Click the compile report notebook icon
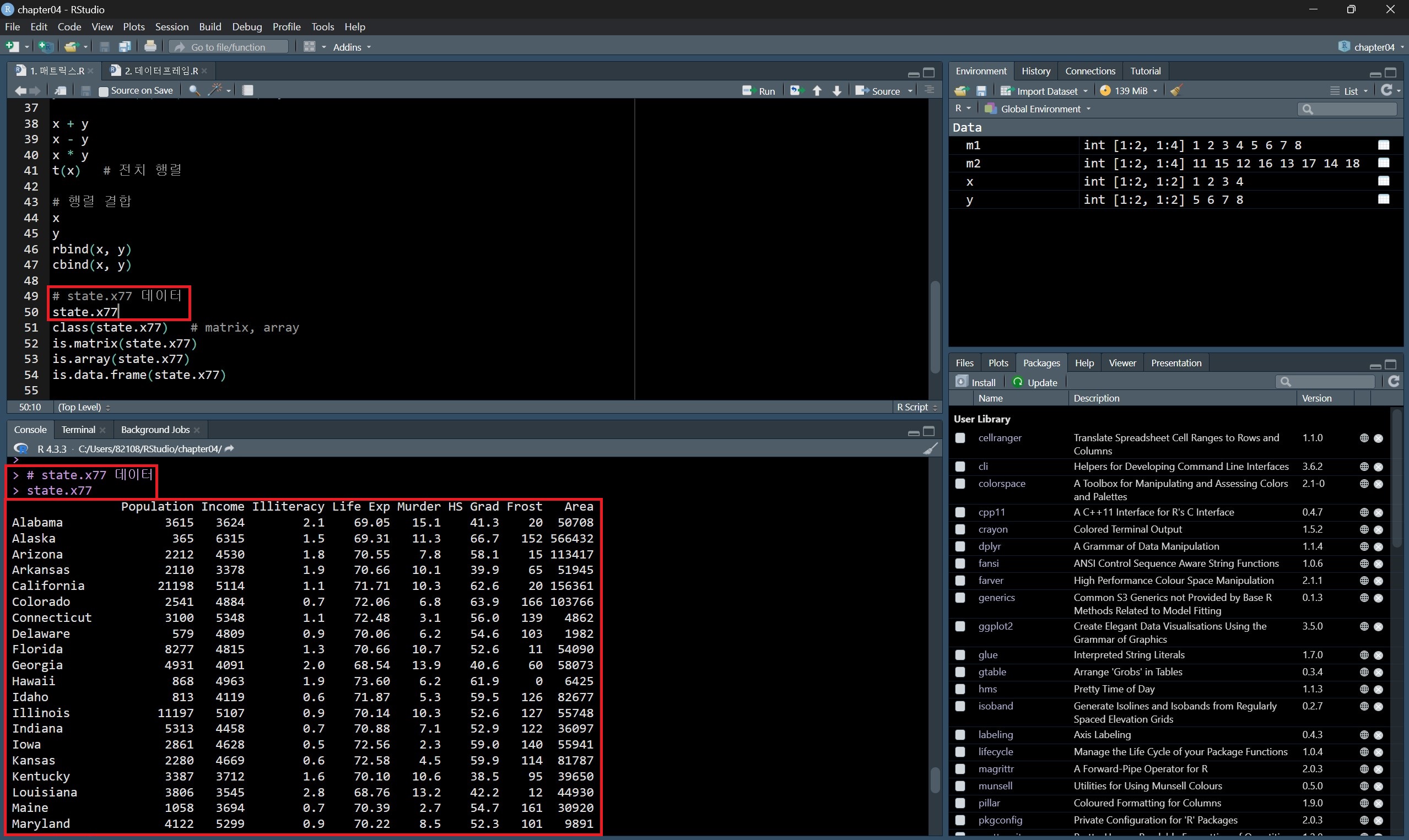Viewport: 1409px width, 840px height. (247, 90)
